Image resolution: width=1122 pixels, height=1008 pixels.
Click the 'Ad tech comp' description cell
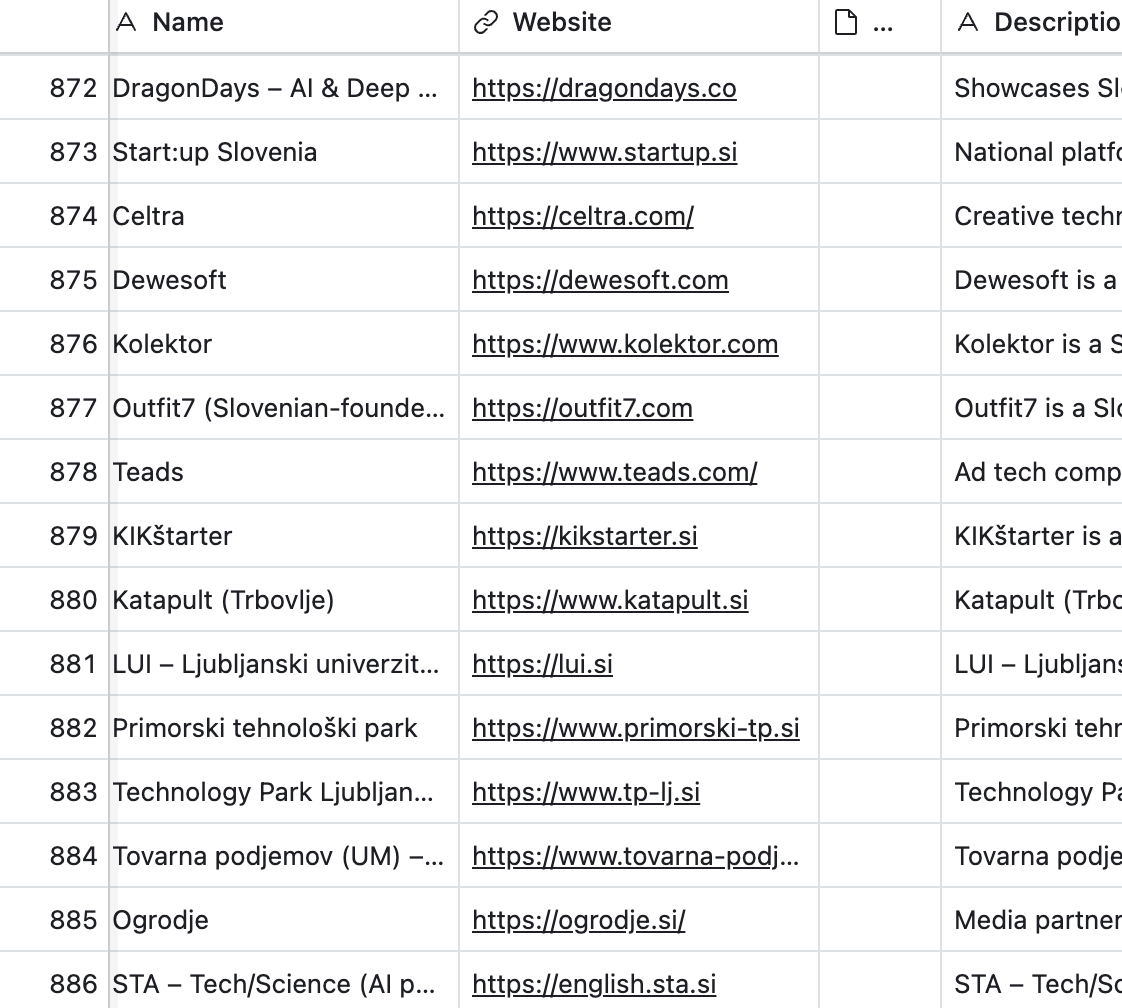pyautogui.click(x=1031, y=472)
